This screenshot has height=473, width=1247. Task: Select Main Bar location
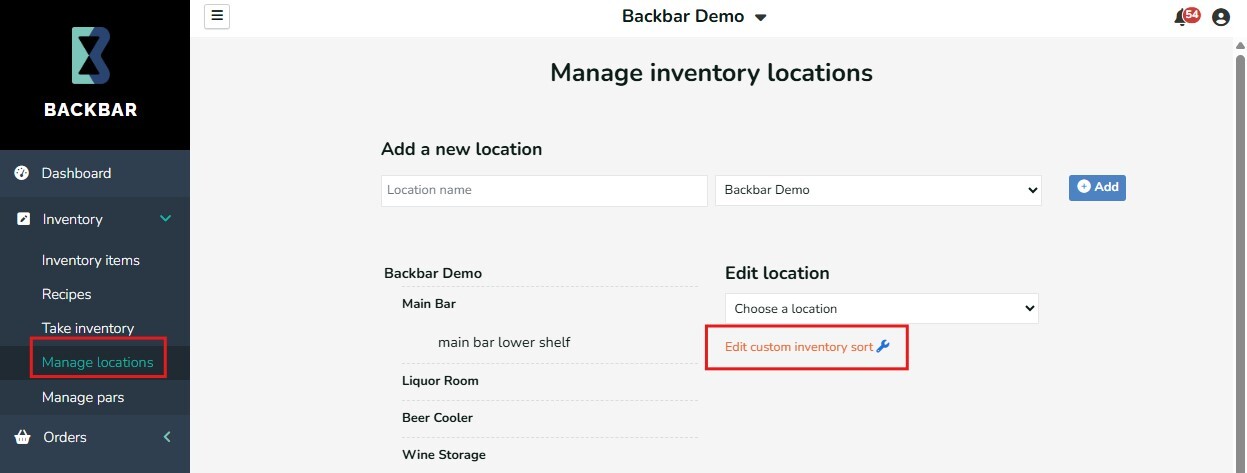click(429, 303)
